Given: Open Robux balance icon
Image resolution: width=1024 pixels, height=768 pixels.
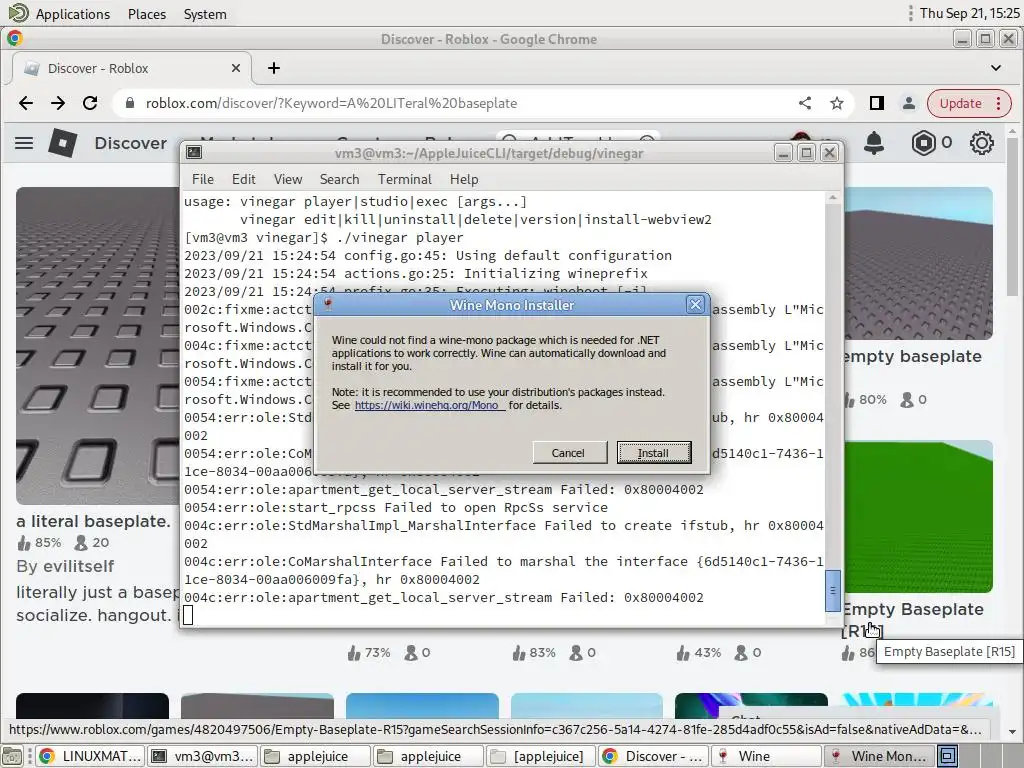Looking at the screenshot, I should [x=923, y=142].
